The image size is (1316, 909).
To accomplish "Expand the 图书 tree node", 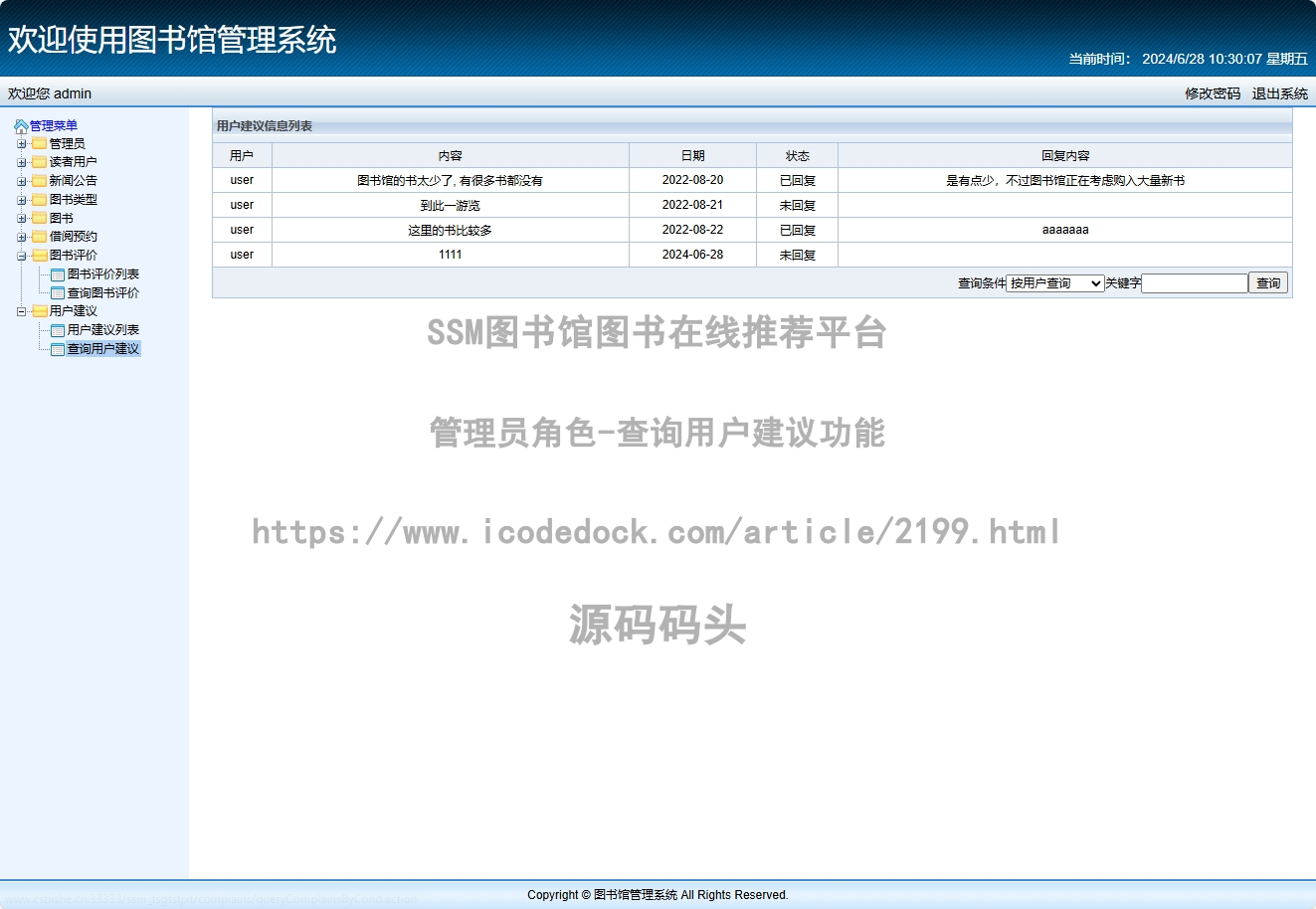I will coord(21,219).
